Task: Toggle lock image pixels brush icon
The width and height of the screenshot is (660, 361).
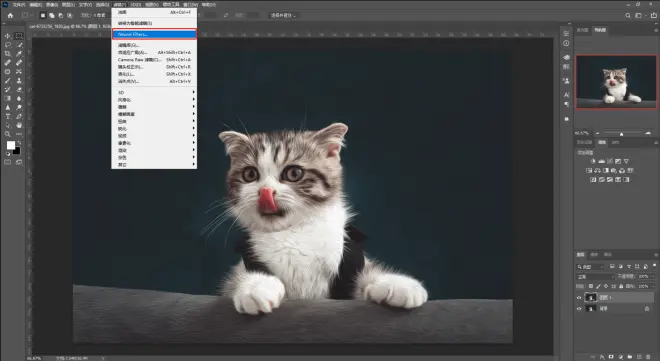Action: pos(599,286)
